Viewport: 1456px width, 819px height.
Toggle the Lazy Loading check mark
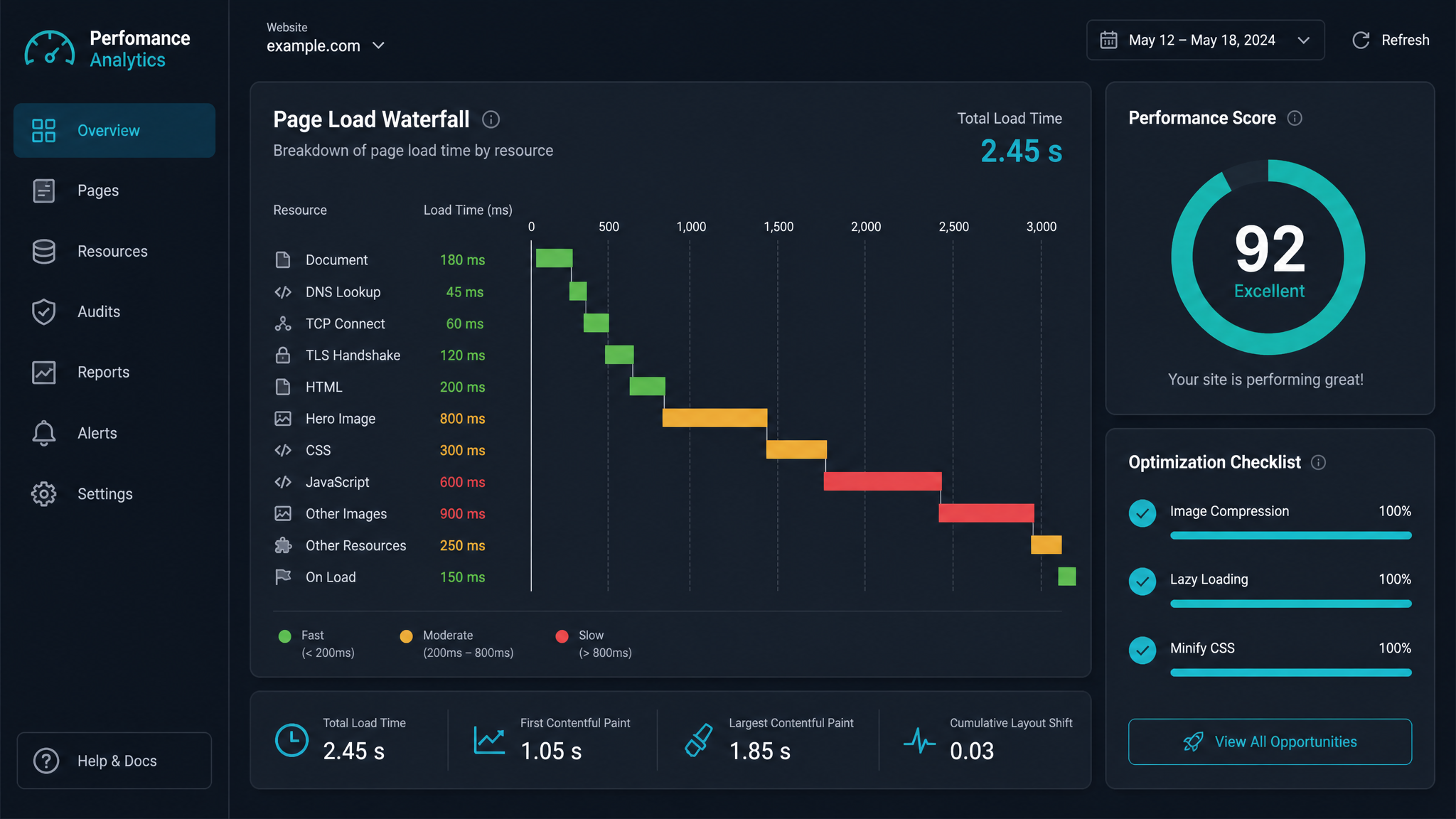[x=1142, y=582]
